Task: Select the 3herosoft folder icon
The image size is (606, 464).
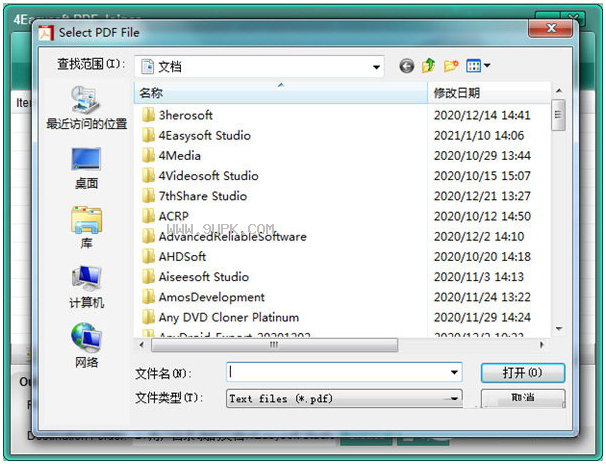Action: point(148,115)
